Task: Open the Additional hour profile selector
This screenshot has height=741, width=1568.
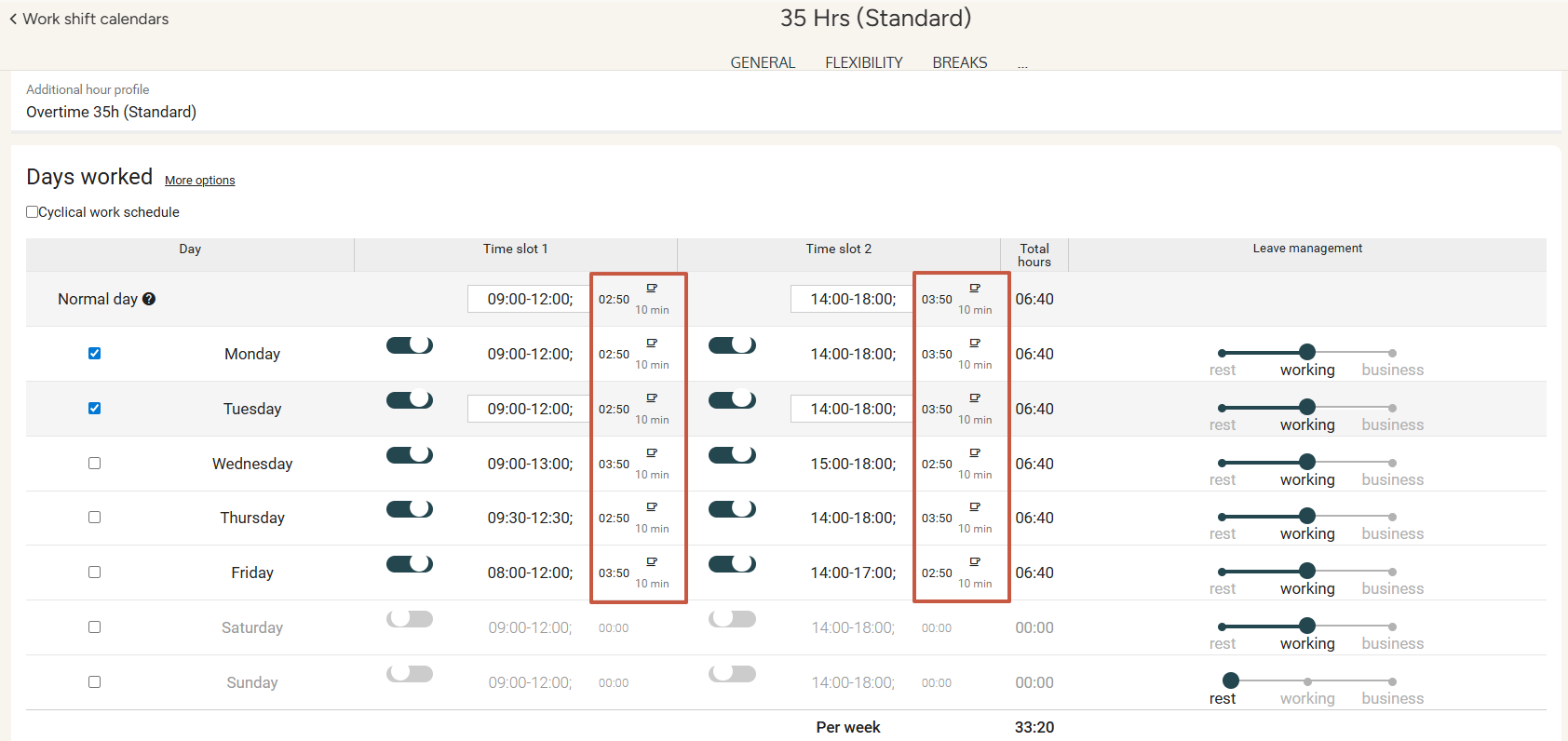Action: (111, 112)
